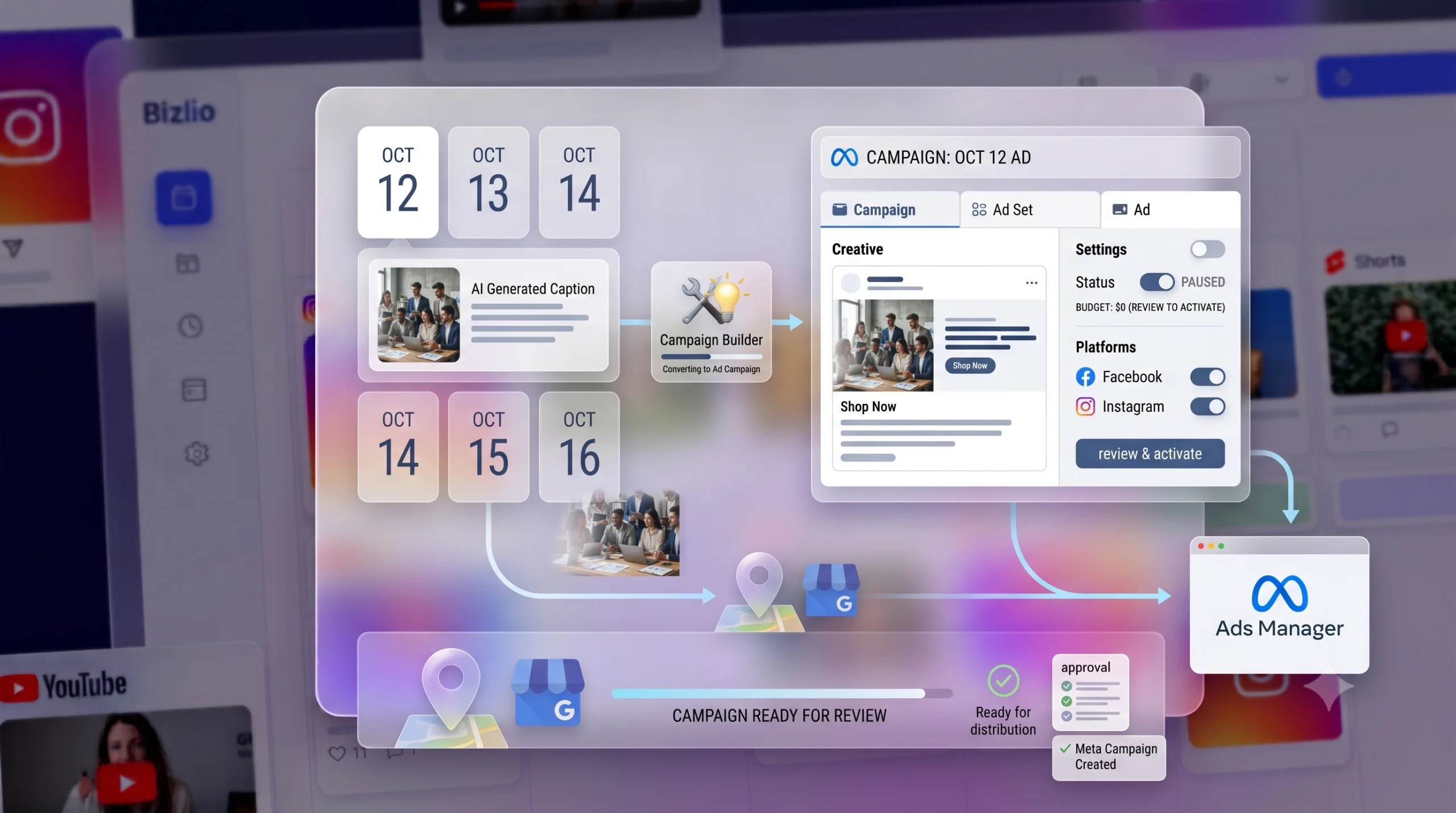Click the Shop Now button on ad image
Screen dimensions: 1456x813
click(x=970, y=365)
